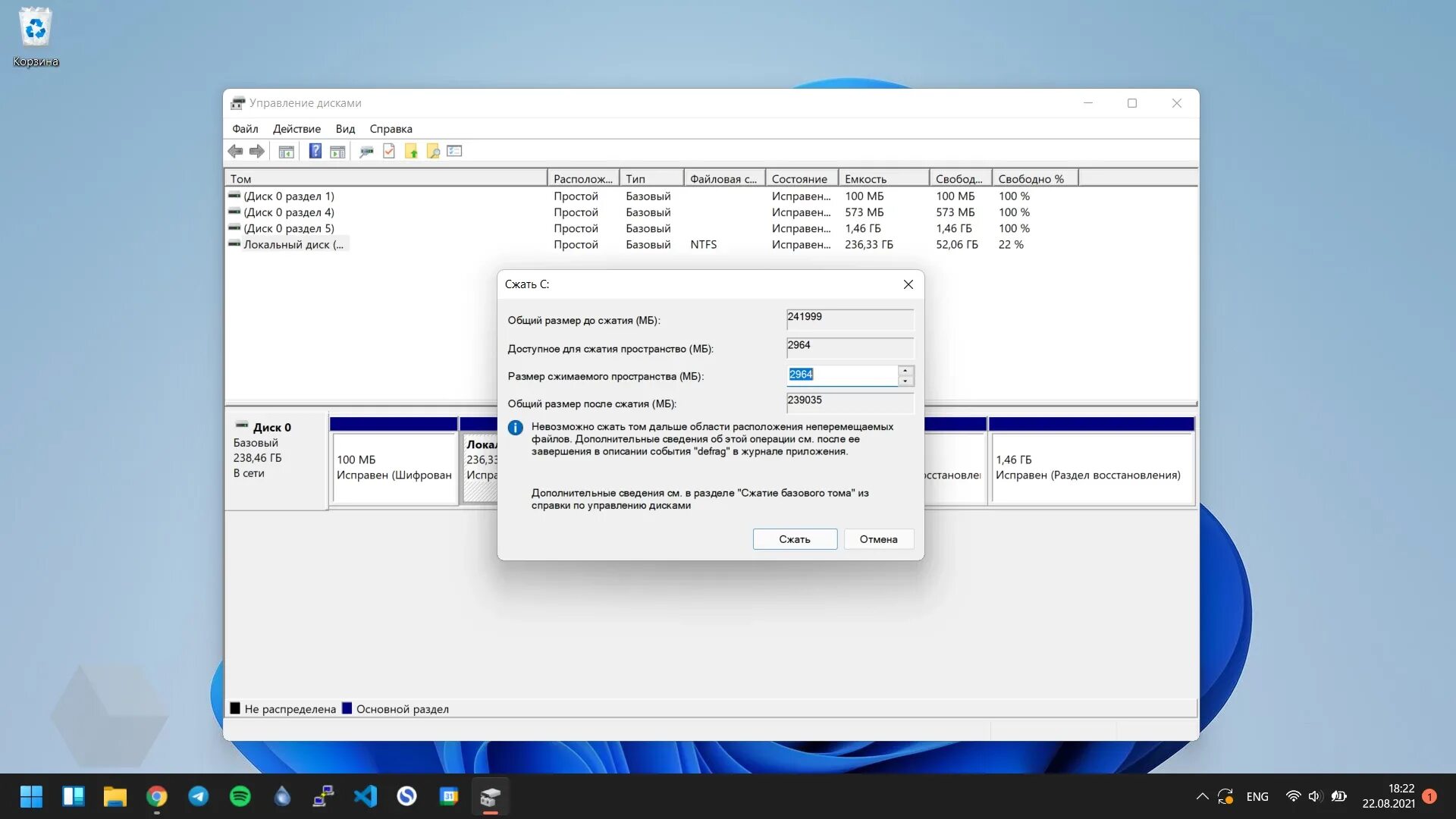Open the blue circular S app in taskbar
Screen dimensions: 1456x819
tap(407, 796)
